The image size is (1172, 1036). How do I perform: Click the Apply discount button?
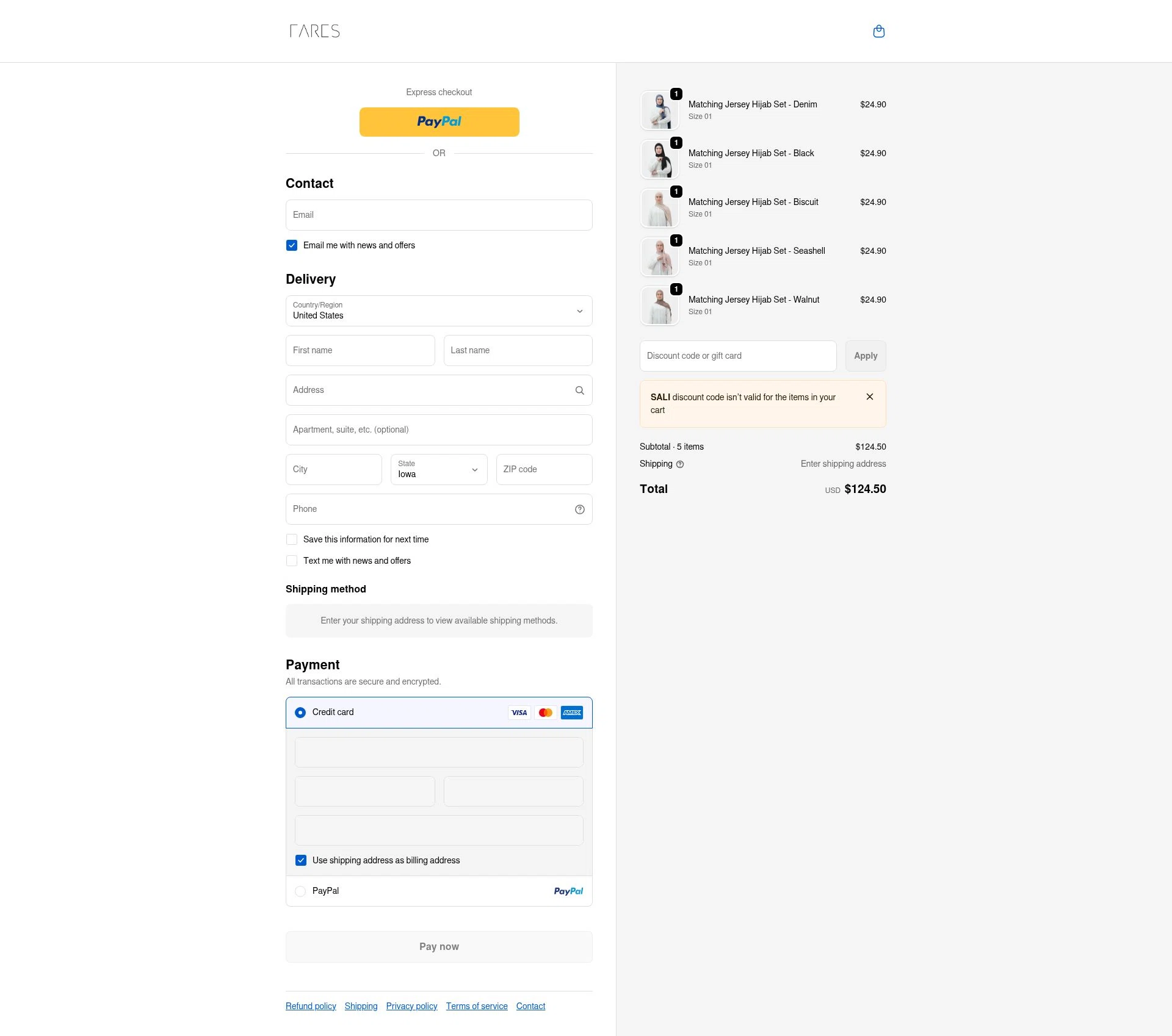[866, 356]
